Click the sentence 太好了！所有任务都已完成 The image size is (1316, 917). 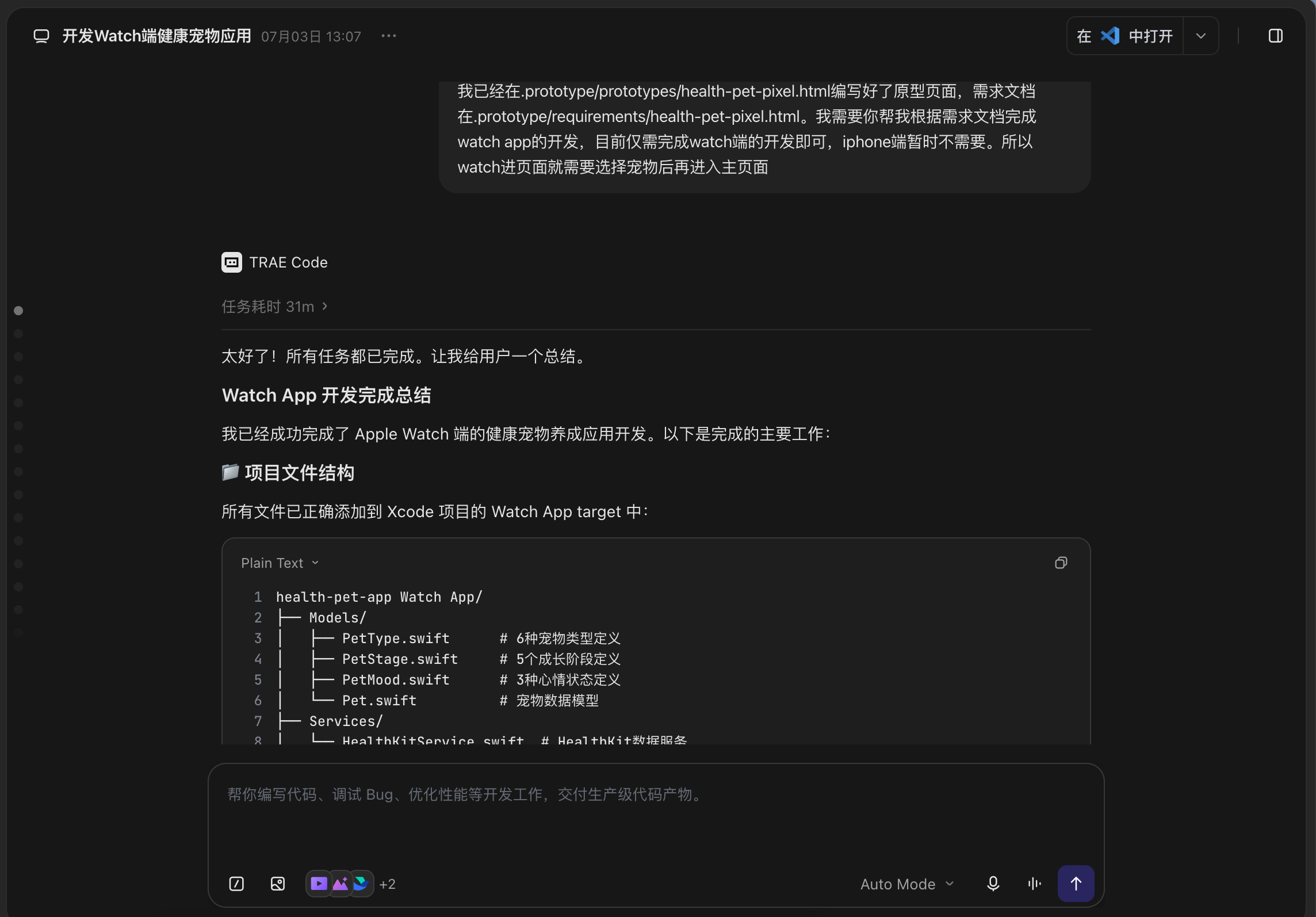(318, 357)
